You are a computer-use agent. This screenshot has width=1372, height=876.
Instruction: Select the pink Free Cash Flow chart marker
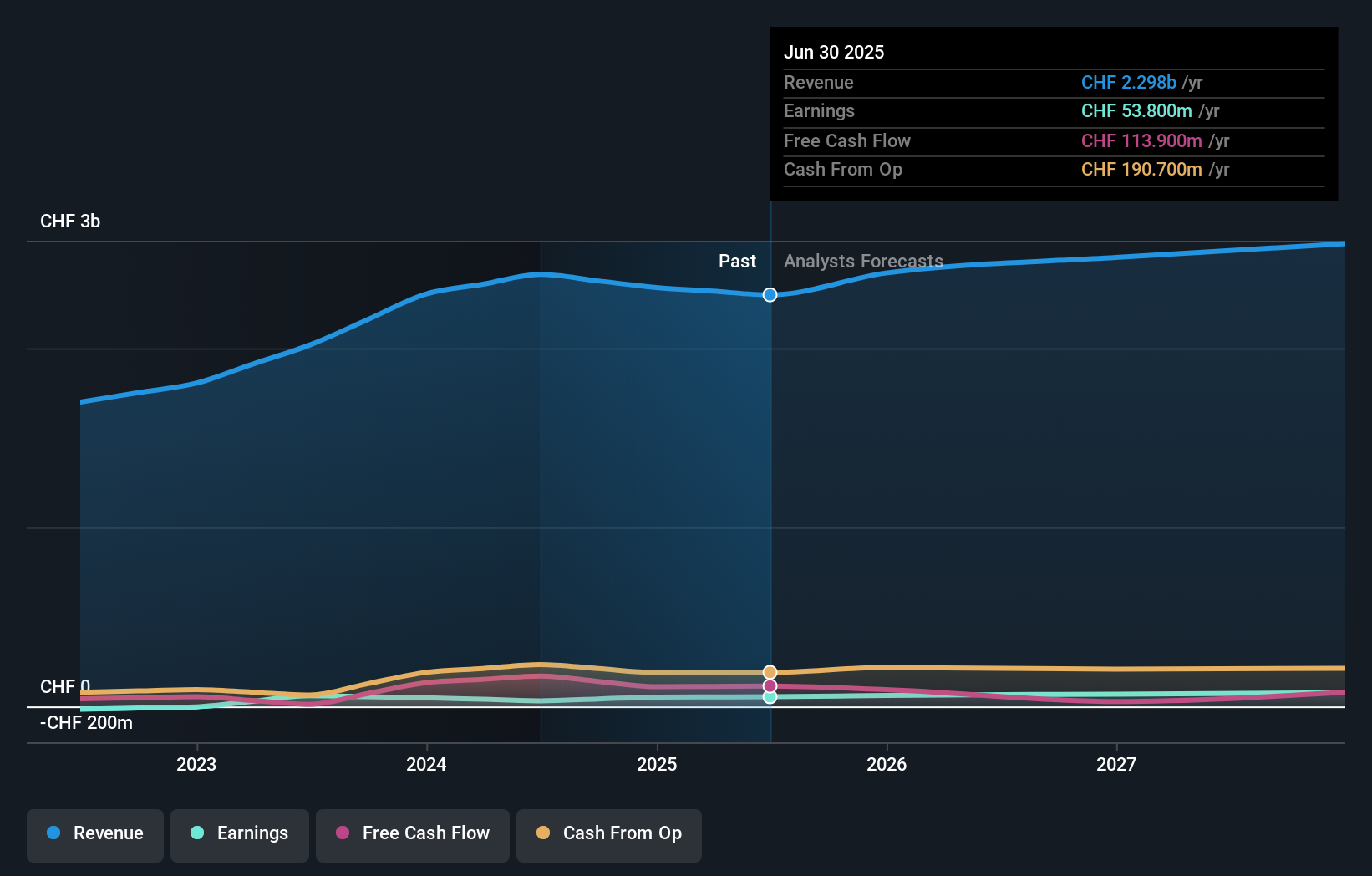coord(769,685)
